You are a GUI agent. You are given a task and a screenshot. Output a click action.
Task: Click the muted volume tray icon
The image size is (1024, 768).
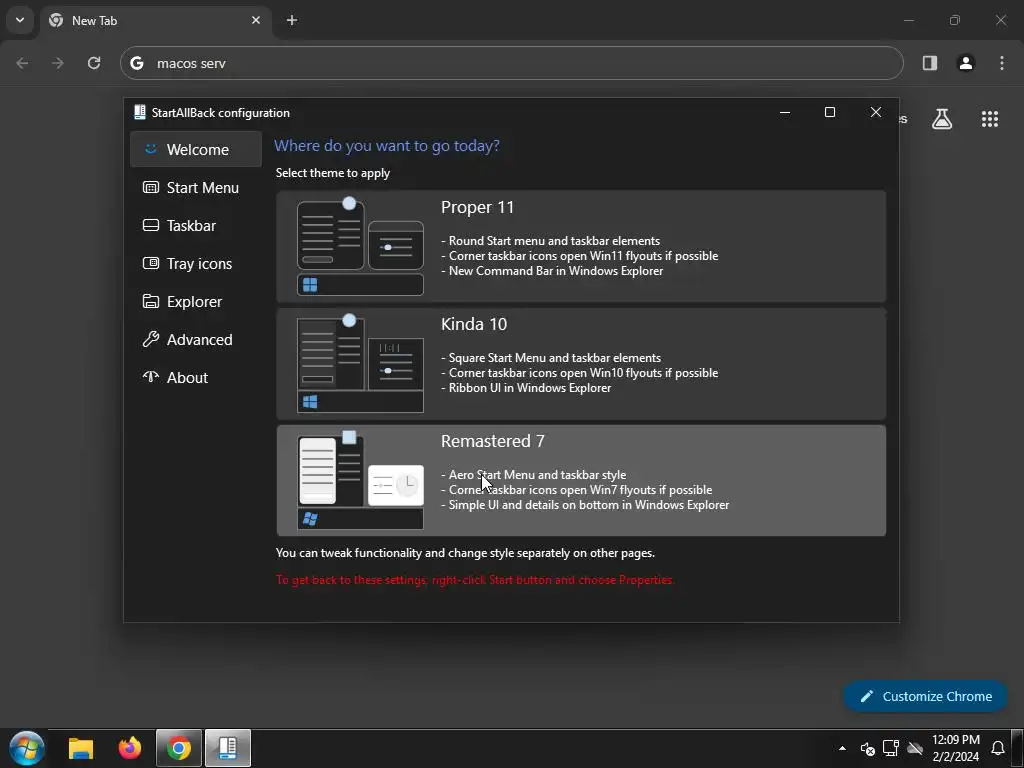tap(867, 748)
